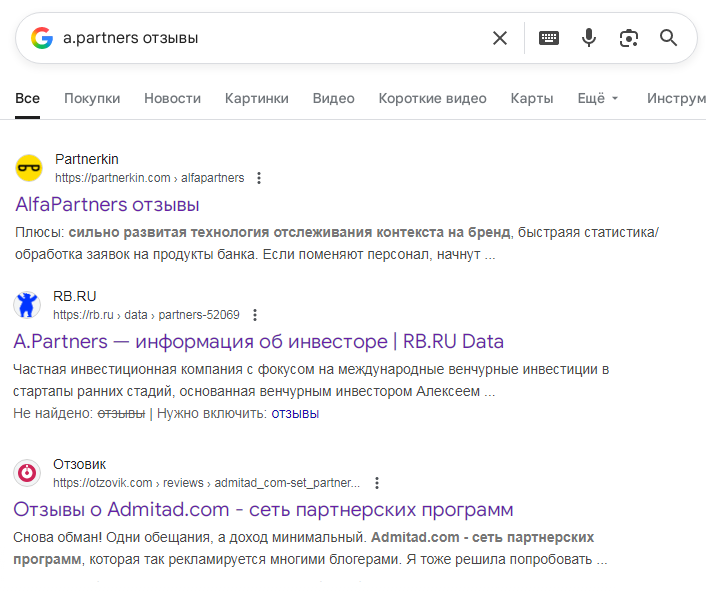Click the Partnerkin site favicon
This screenshot has height=592, width=706.
click(x=29, y=168)
